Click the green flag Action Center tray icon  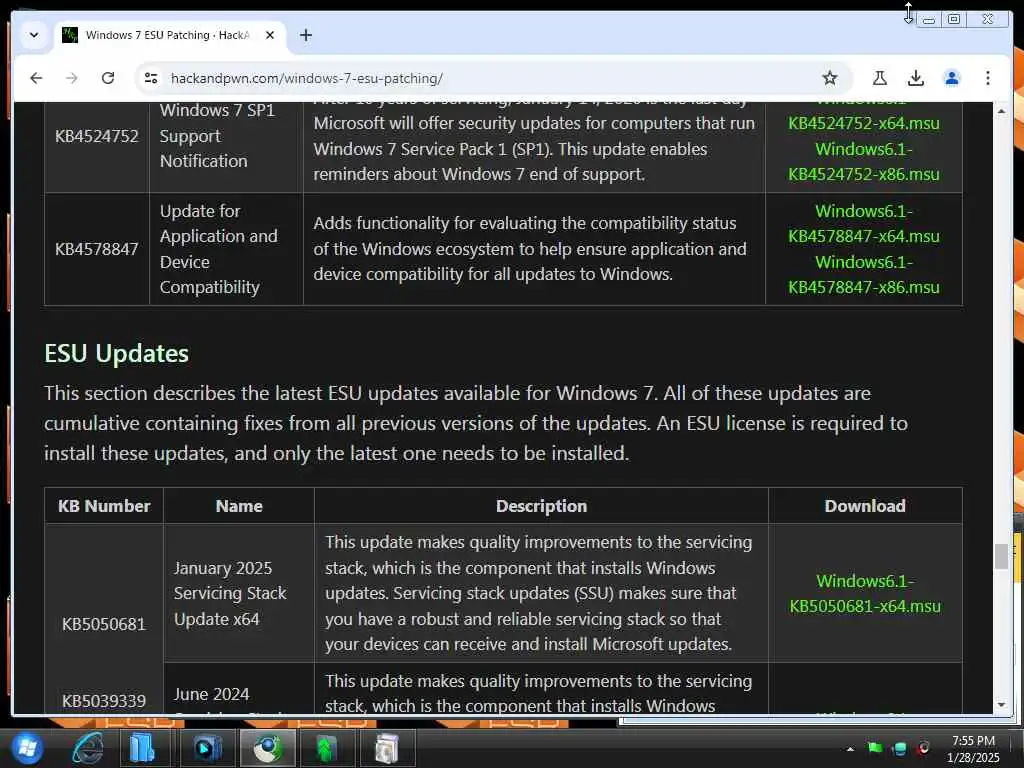click(874, 748)
